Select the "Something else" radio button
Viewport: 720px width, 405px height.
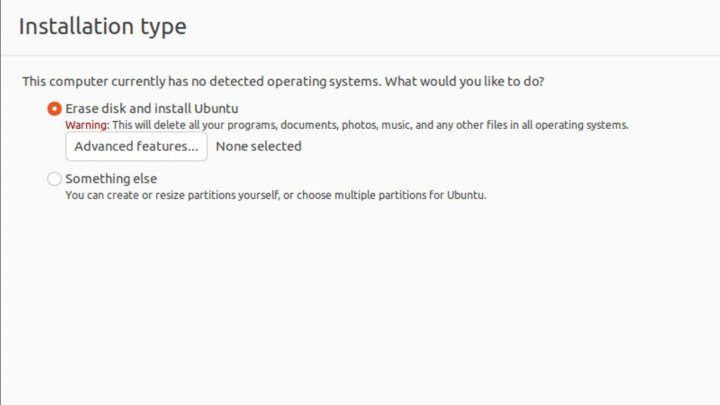(x=54, y=179)
